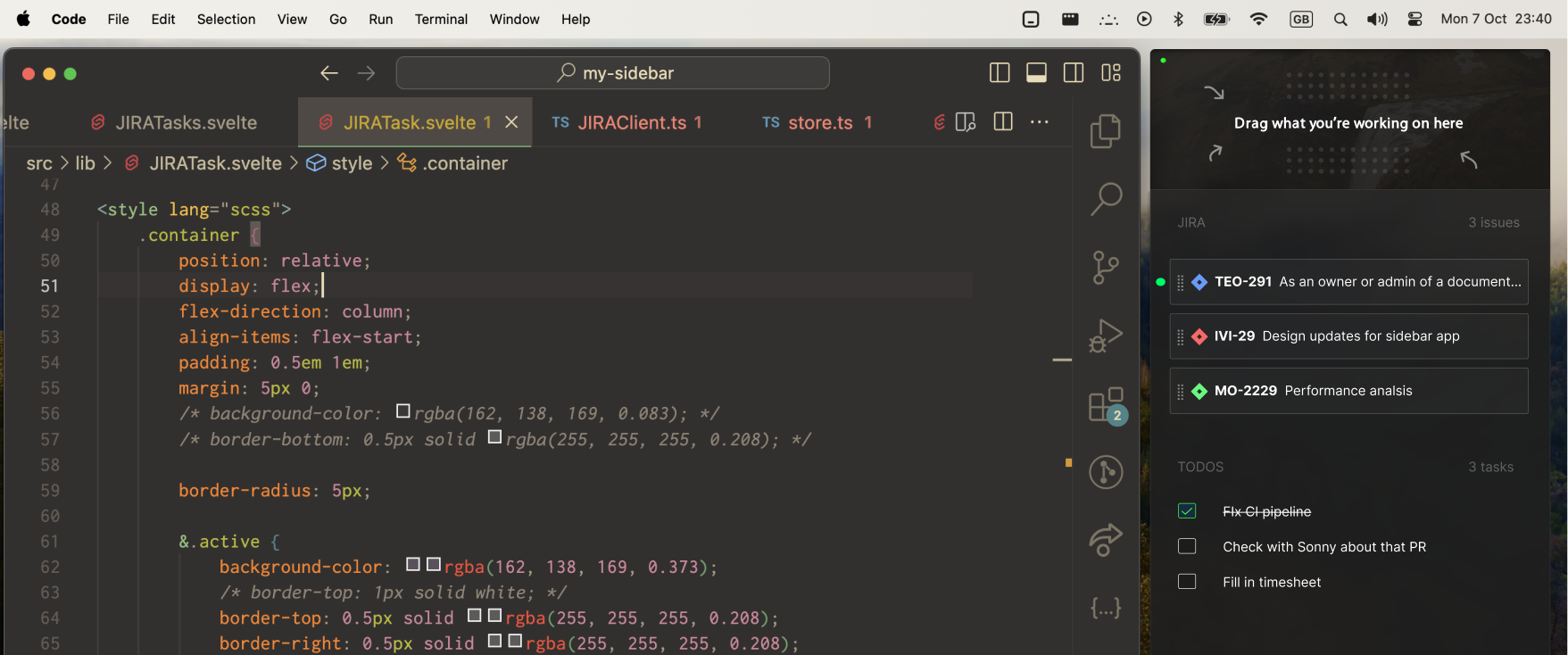This screenshot has height=655, width=1568.
Task: Open the Bluetooth menu bar icon
Action: 1178,19
